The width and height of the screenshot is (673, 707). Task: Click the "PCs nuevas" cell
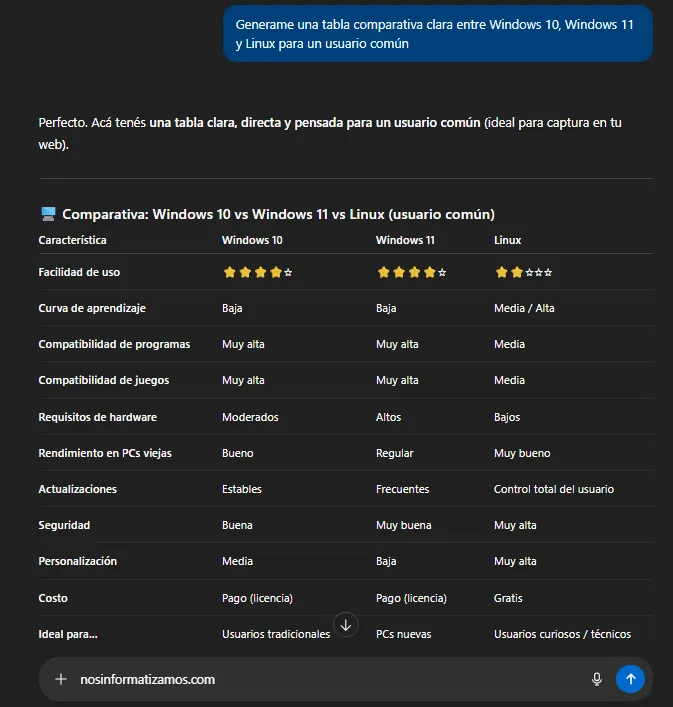tap(403, 634)
